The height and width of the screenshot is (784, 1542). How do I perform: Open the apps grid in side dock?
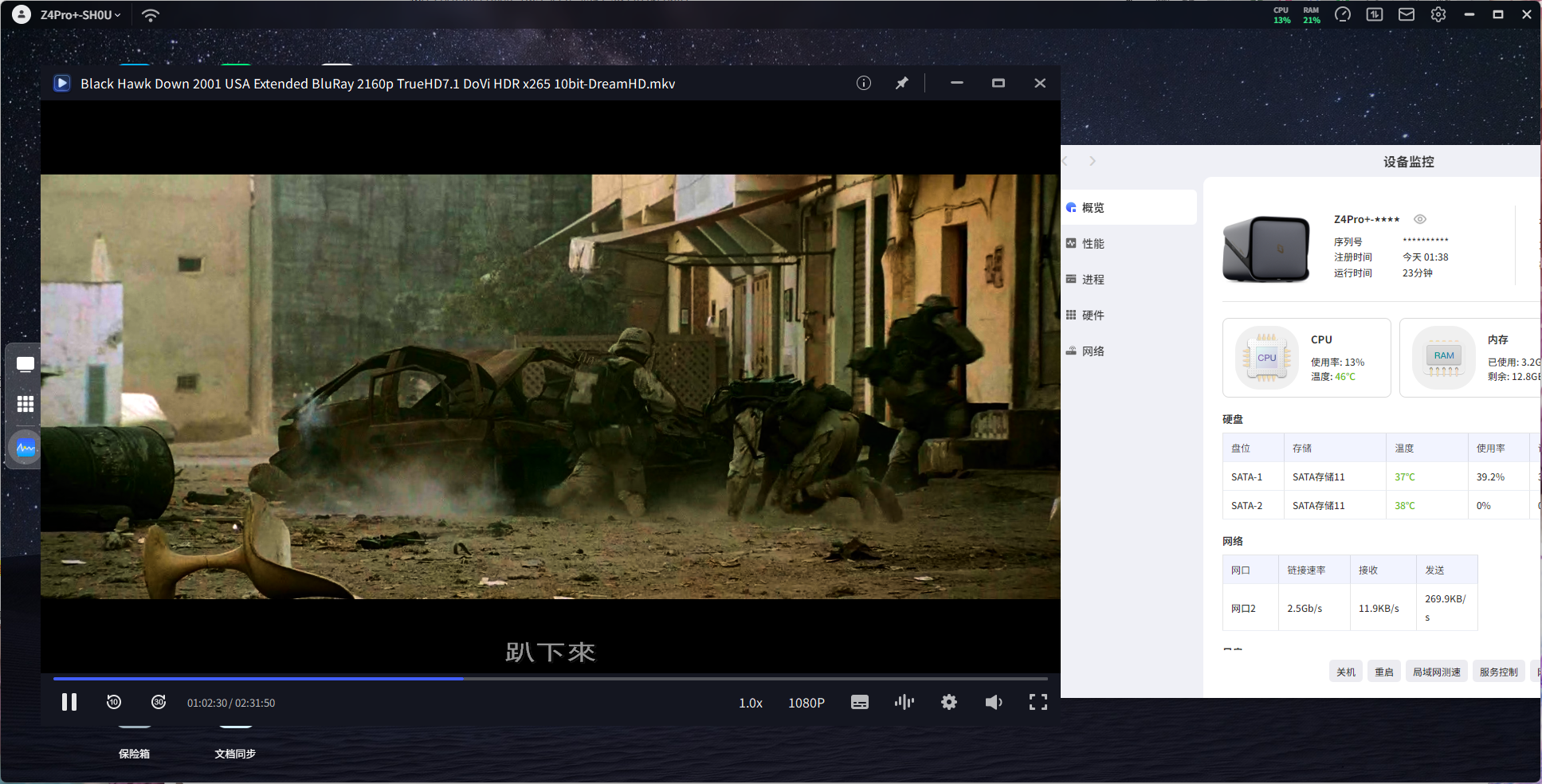click(26, 405)
